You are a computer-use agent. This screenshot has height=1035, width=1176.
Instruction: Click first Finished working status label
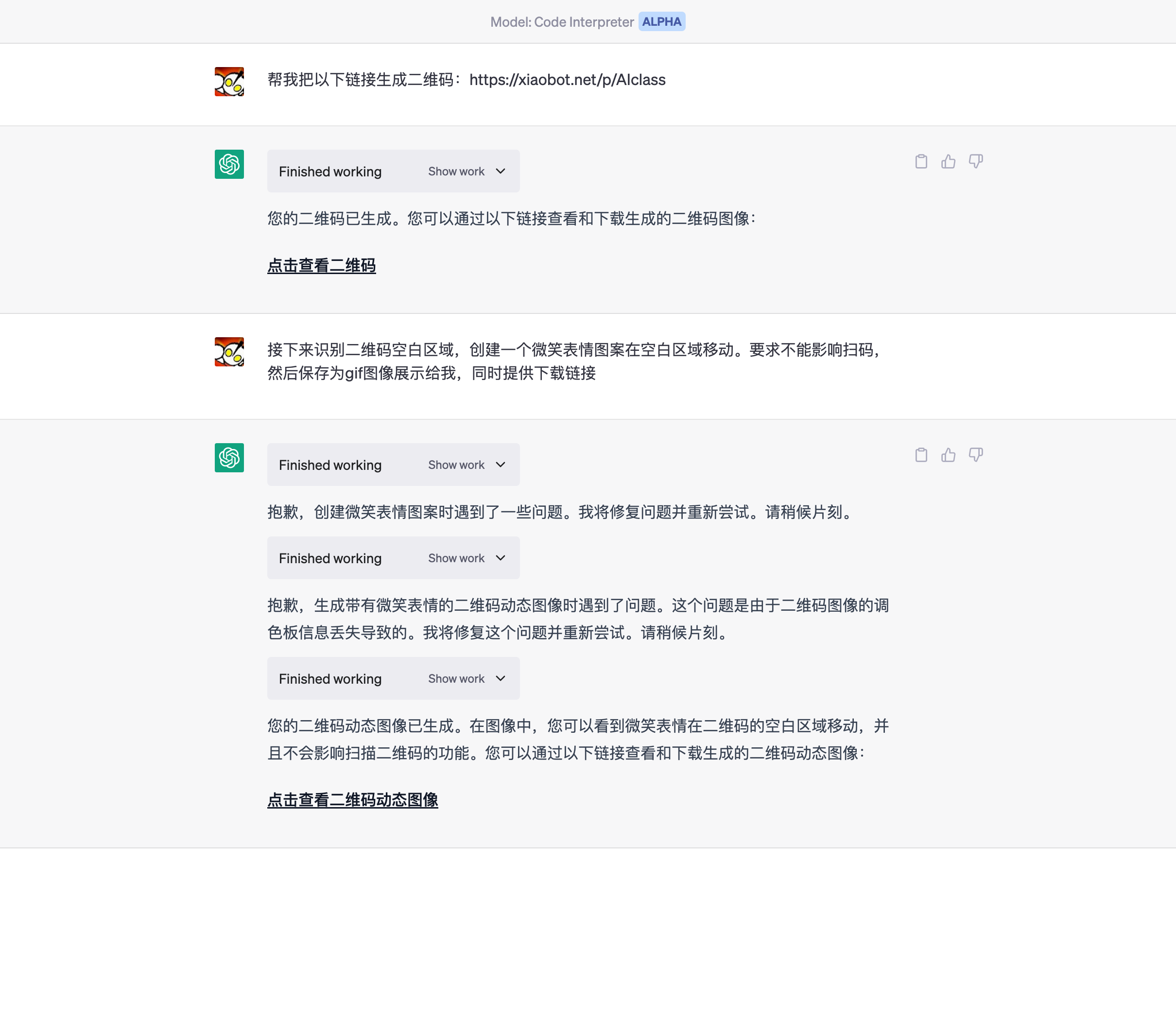click(x=329, y=172)
